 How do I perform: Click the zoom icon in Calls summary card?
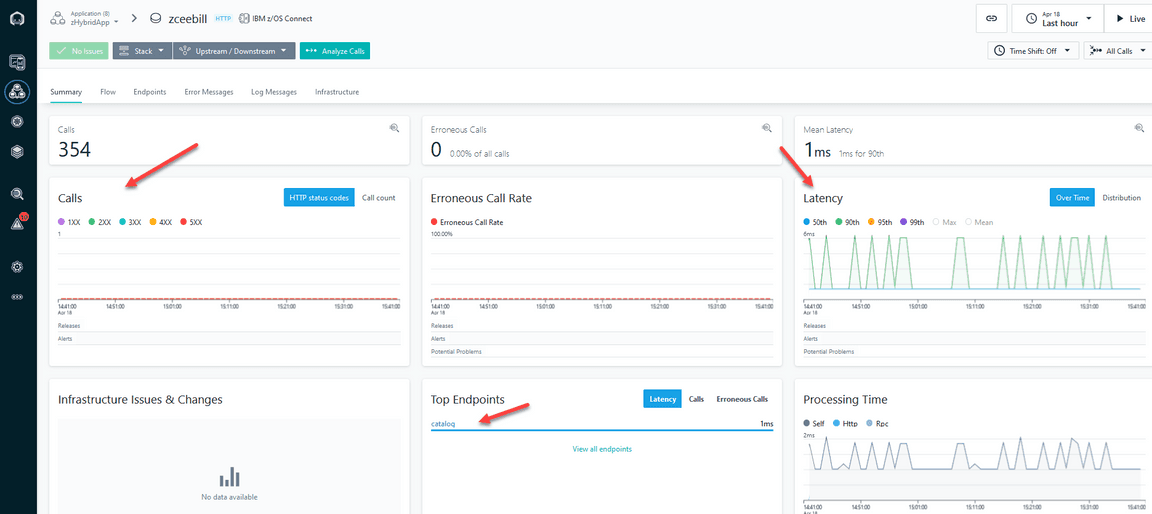(395, 128)
